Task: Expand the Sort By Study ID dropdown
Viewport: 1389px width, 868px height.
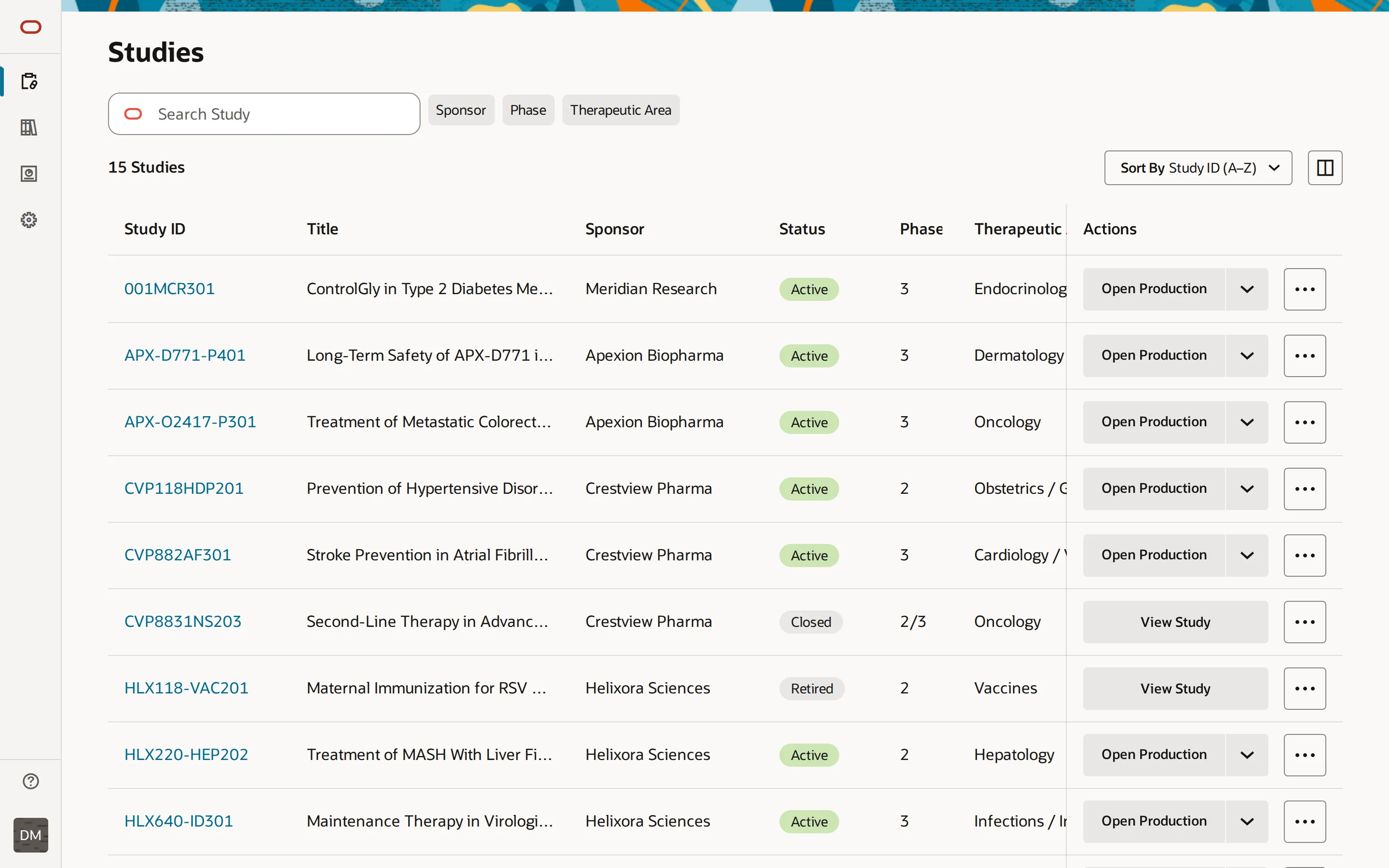Action: point(1198,168)
